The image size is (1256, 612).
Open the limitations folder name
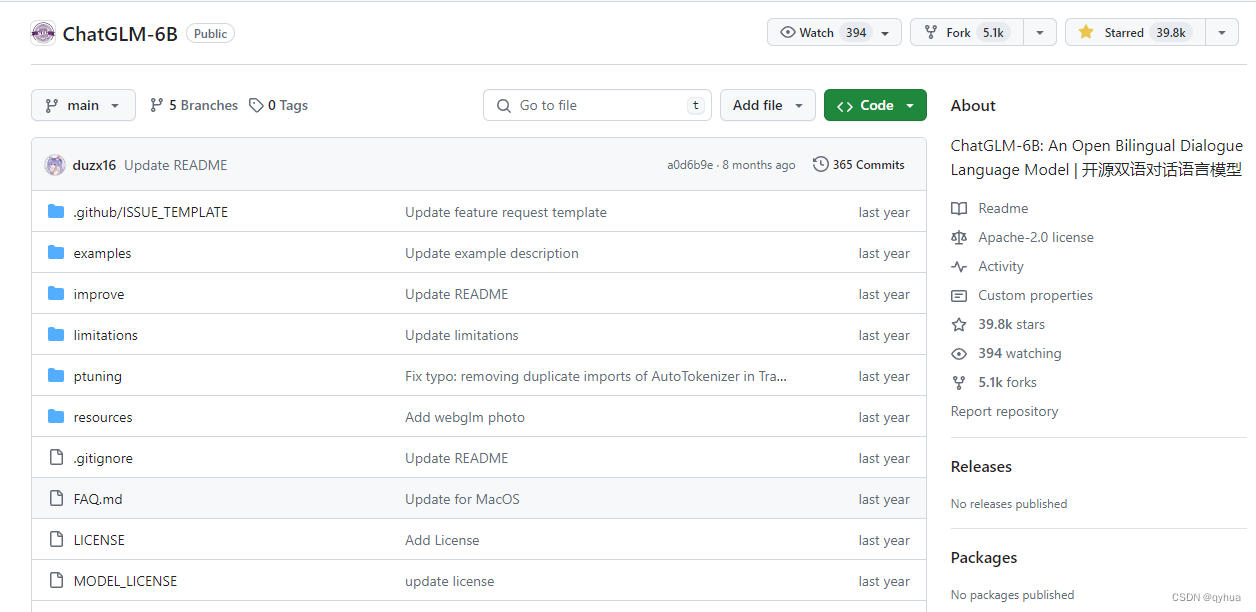click(x=106, y=335)
